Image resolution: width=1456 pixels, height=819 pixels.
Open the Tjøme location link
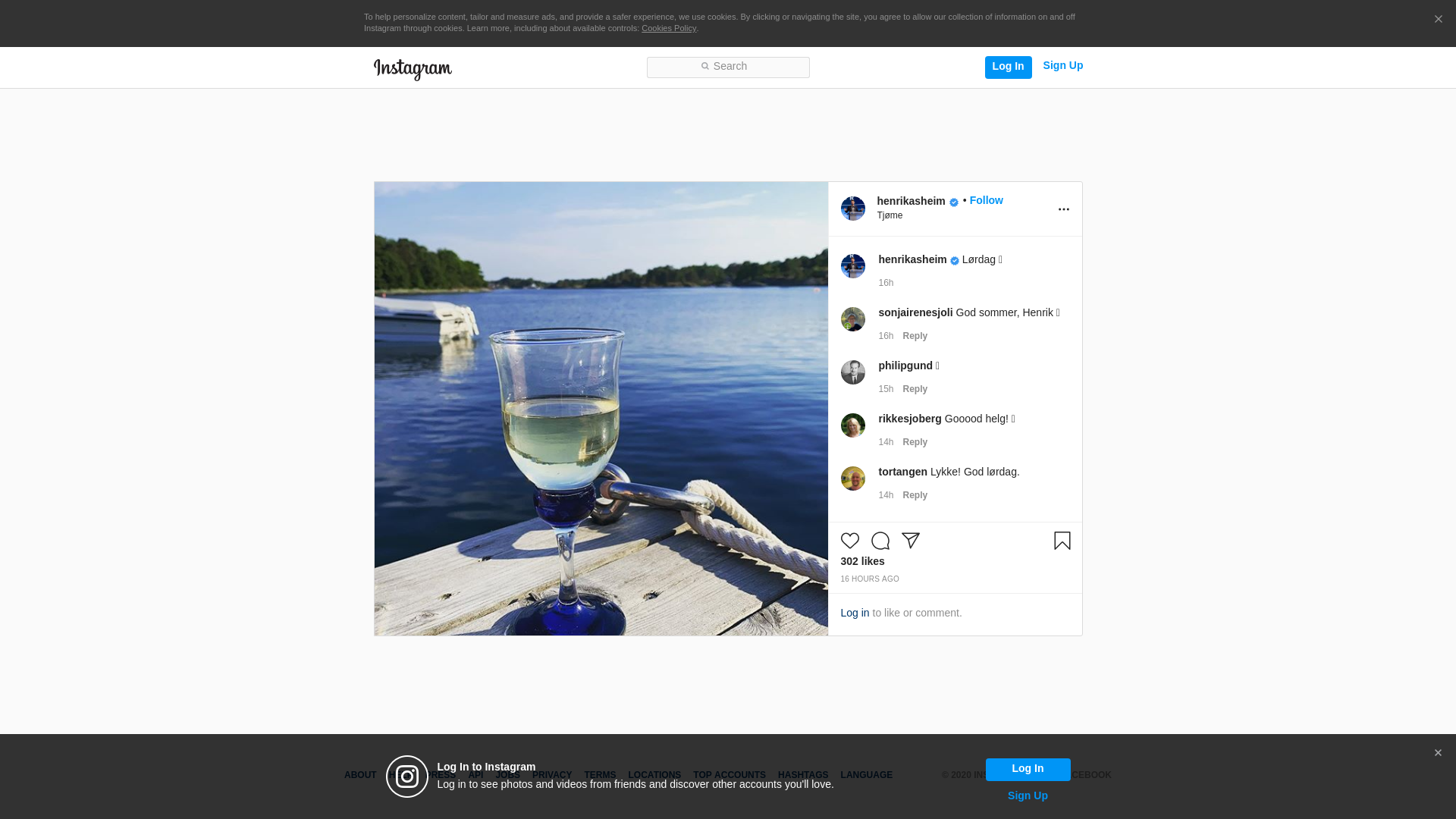click(x=890, y=216)
